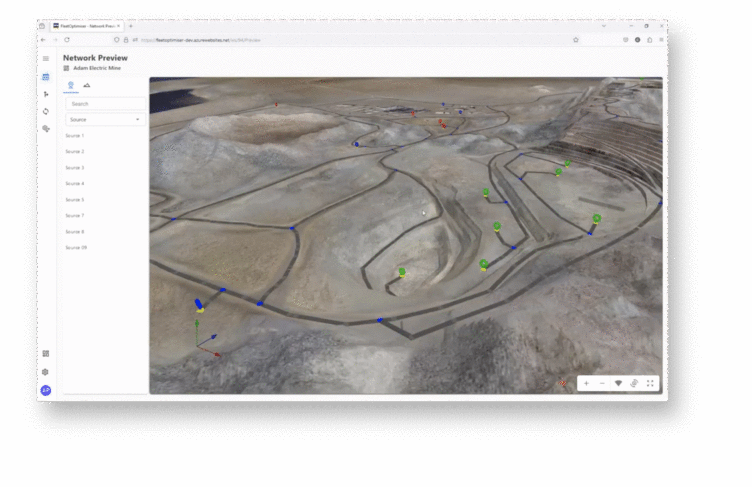
Task: Focus the Search input field
Action: click(x=105, y=104)
